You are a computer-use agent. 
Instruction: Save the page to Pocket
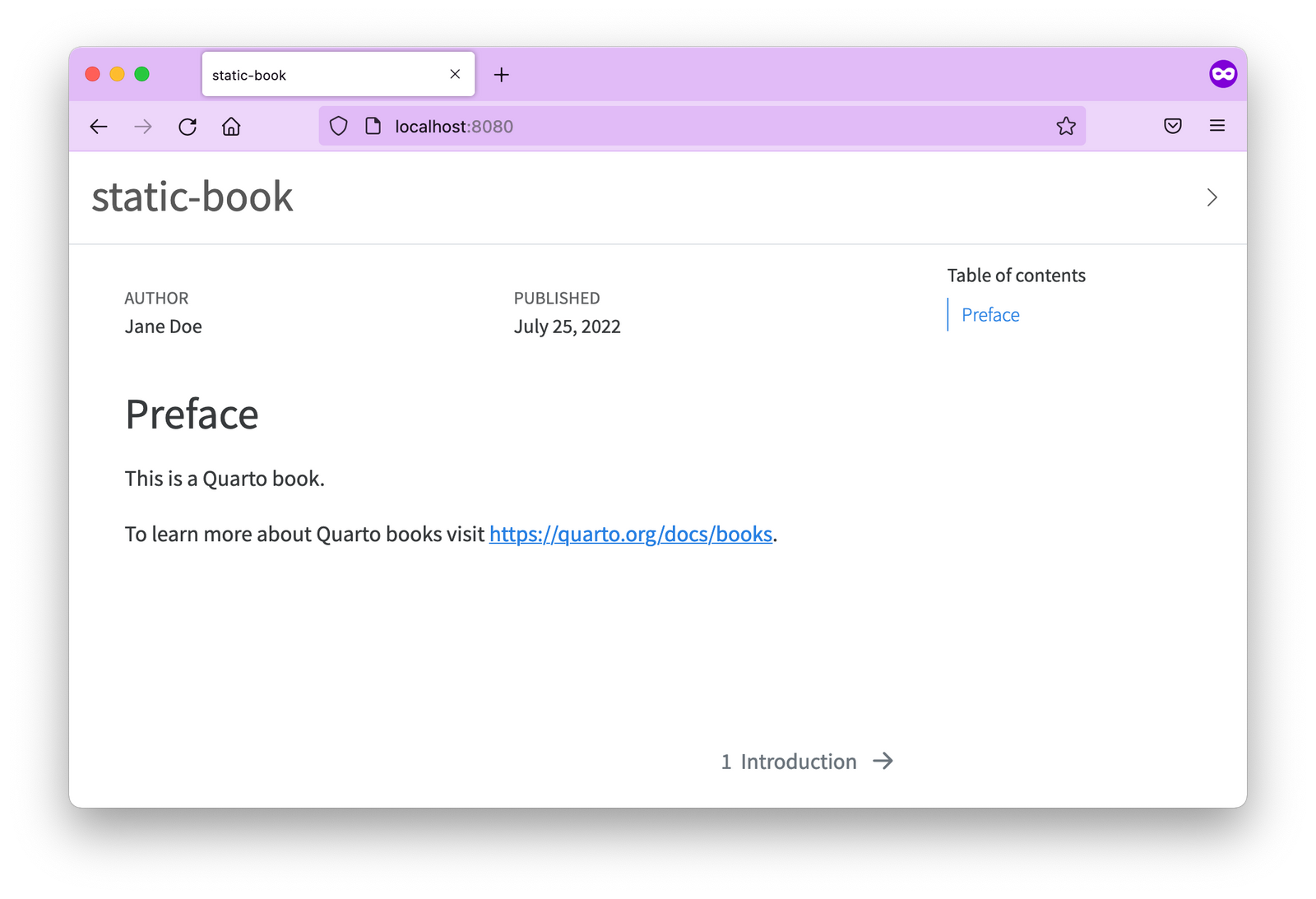1172,126
